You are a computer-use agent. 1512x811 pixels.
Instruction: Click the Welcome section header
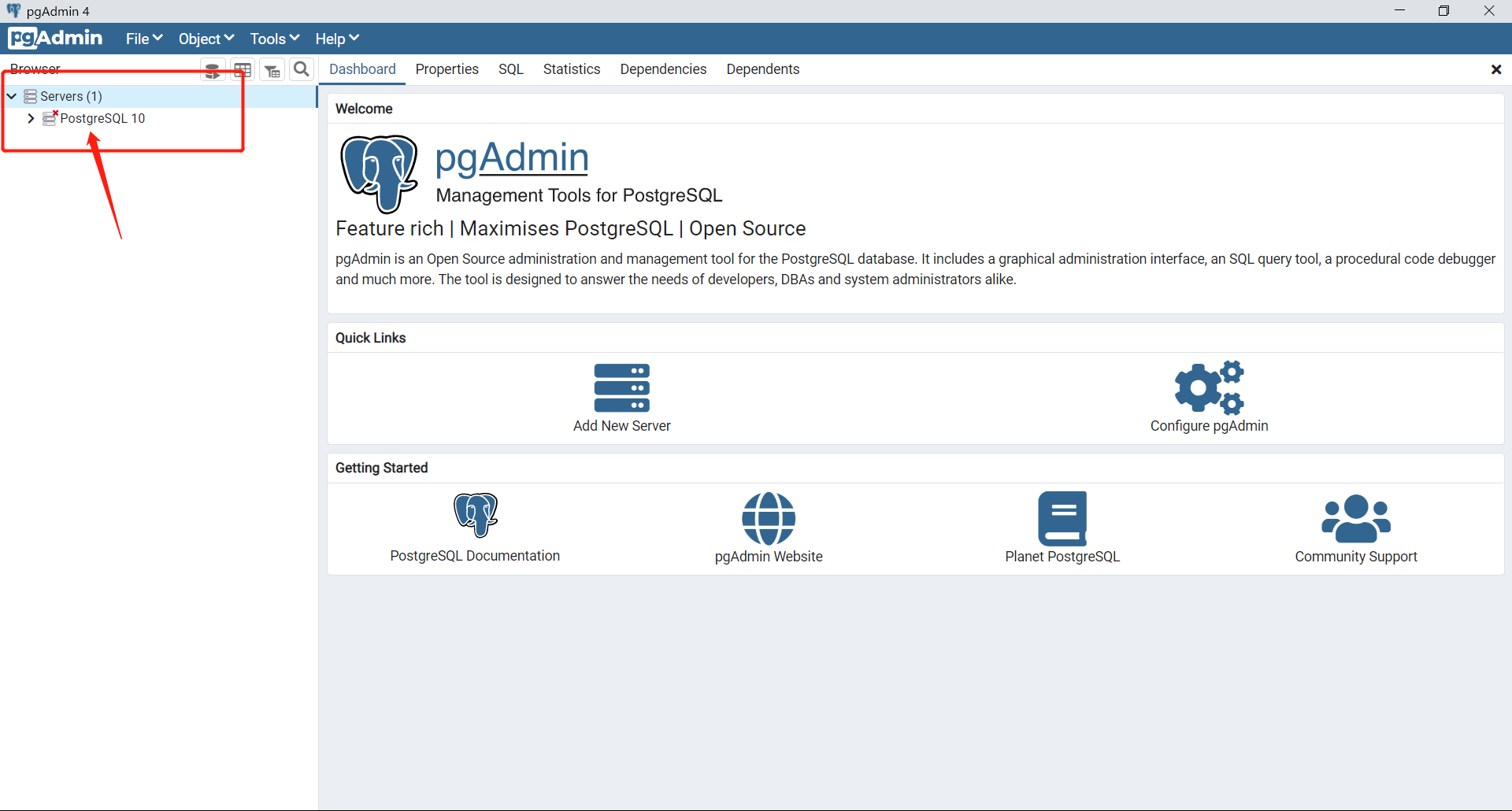pyautogui.click(x=364, y=109)
